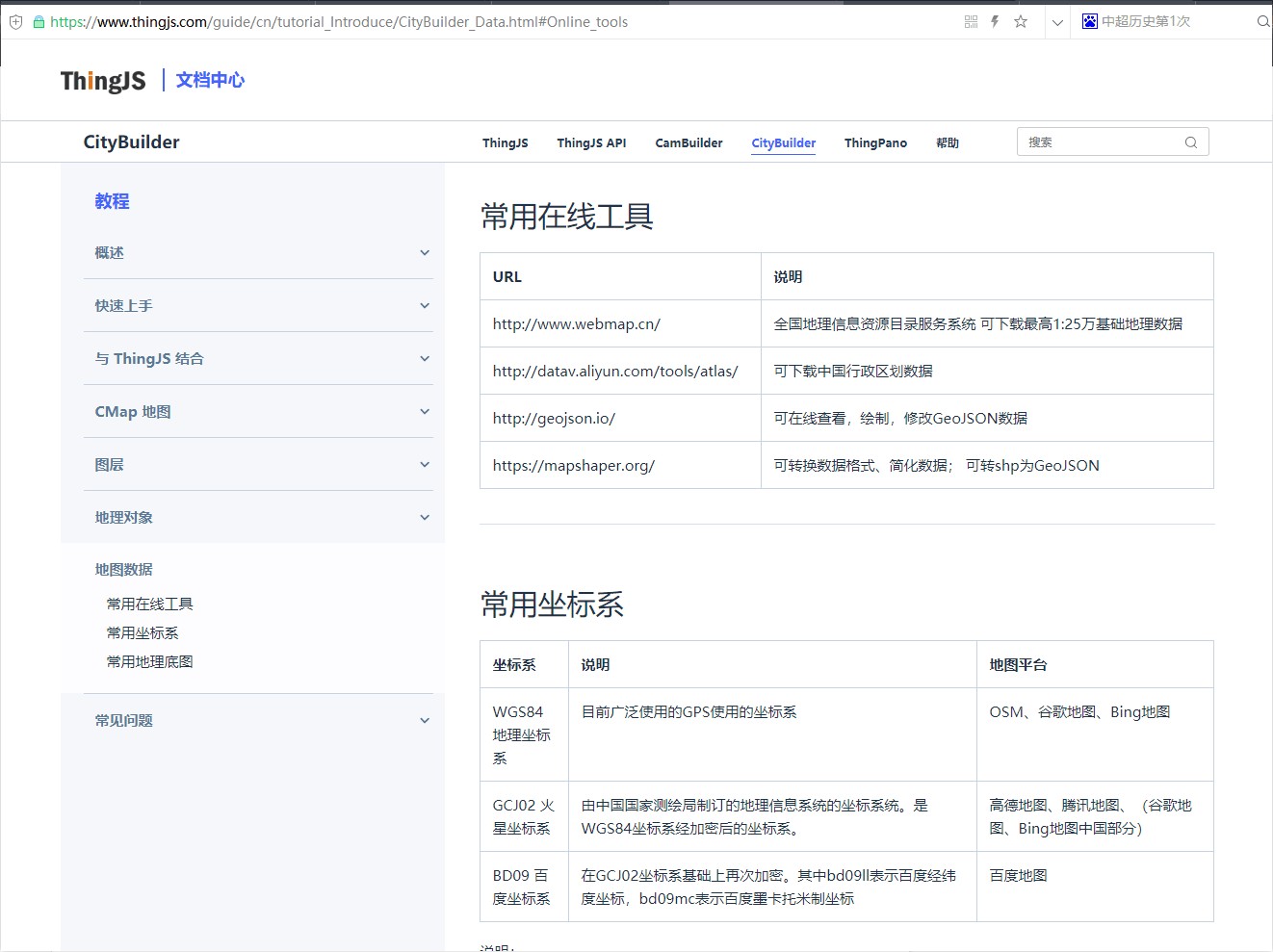This screenshot has height=952, width=1273.
Task: Click the ThingJS logo
Action: tap(103, 81)
